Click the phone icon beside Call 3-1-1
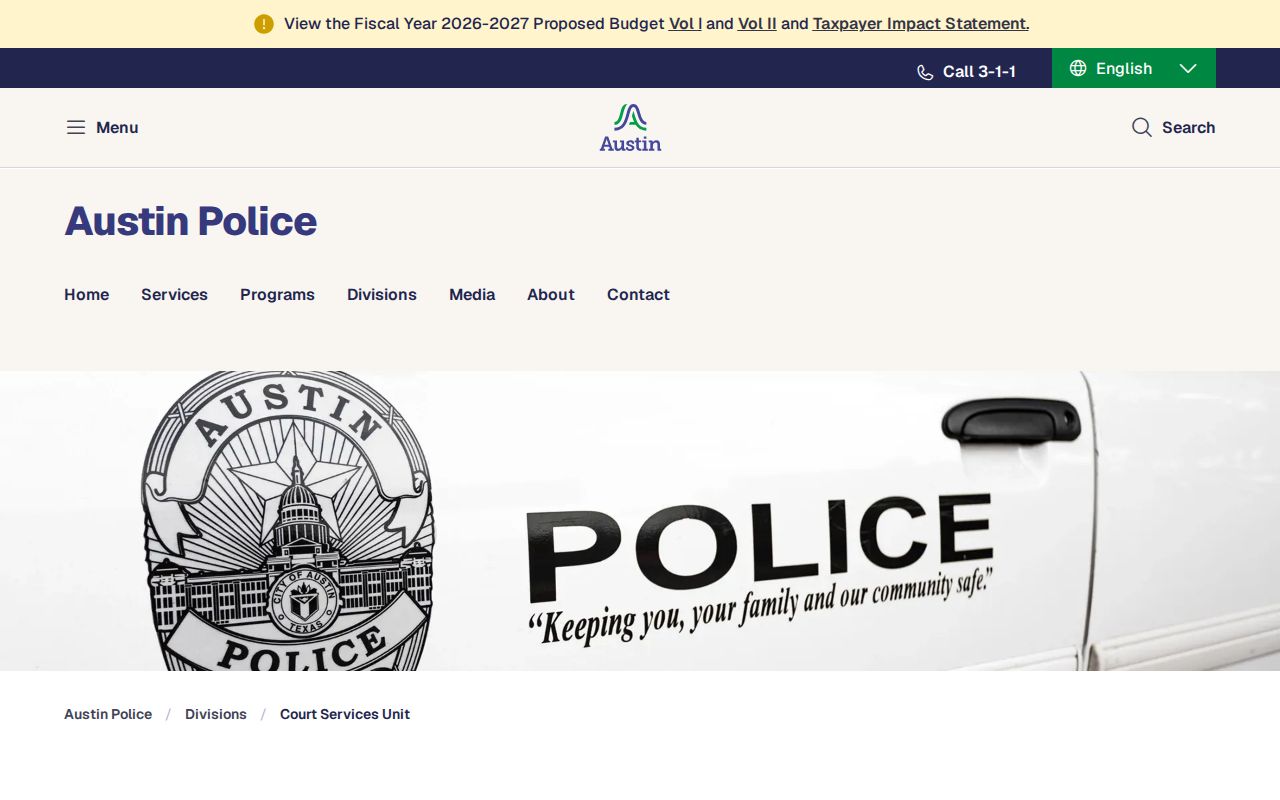Screen dimensions: 1280x800 (925, 72)
